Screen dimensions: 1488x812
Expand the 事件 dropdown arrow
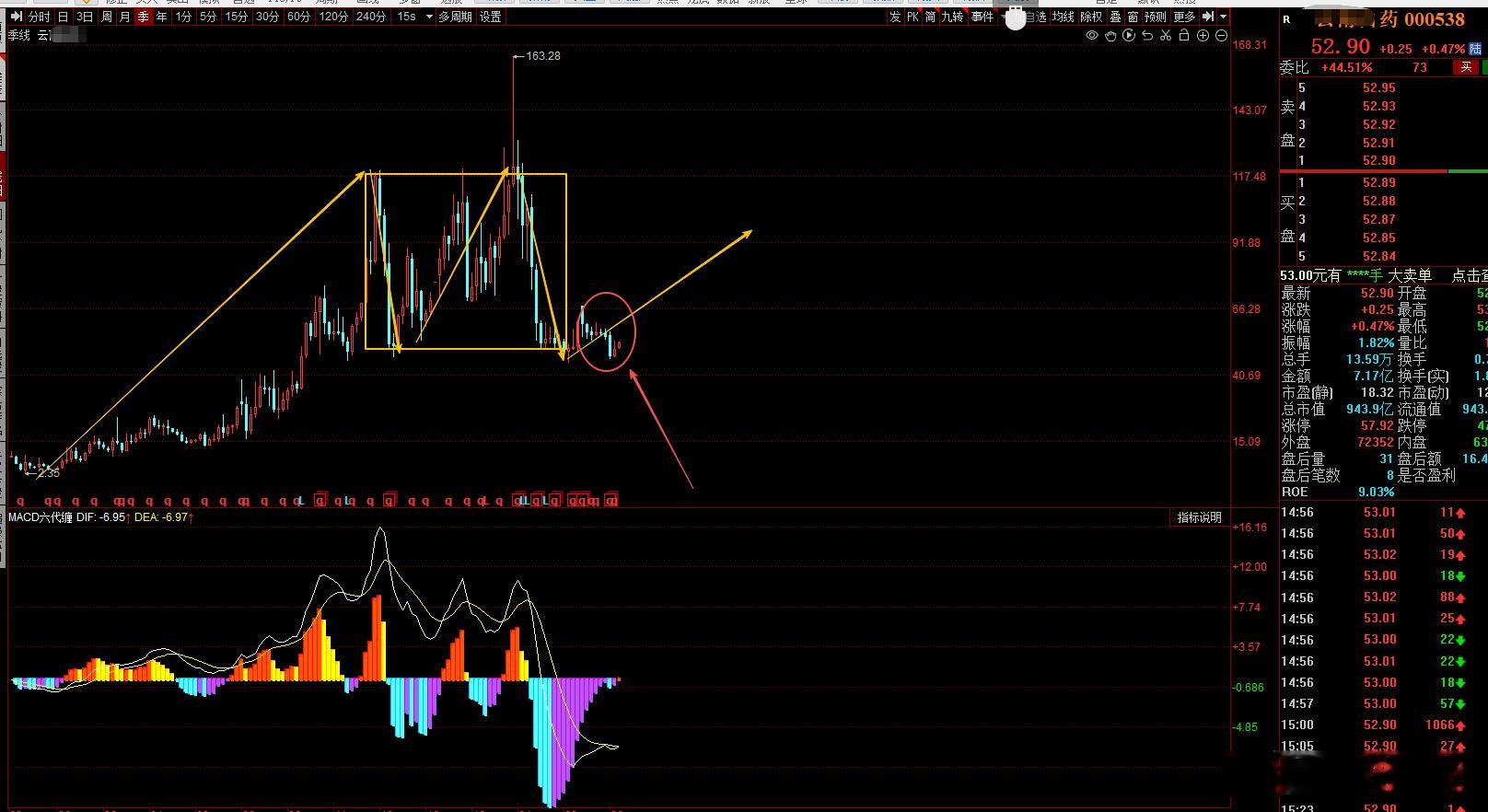1003,17
